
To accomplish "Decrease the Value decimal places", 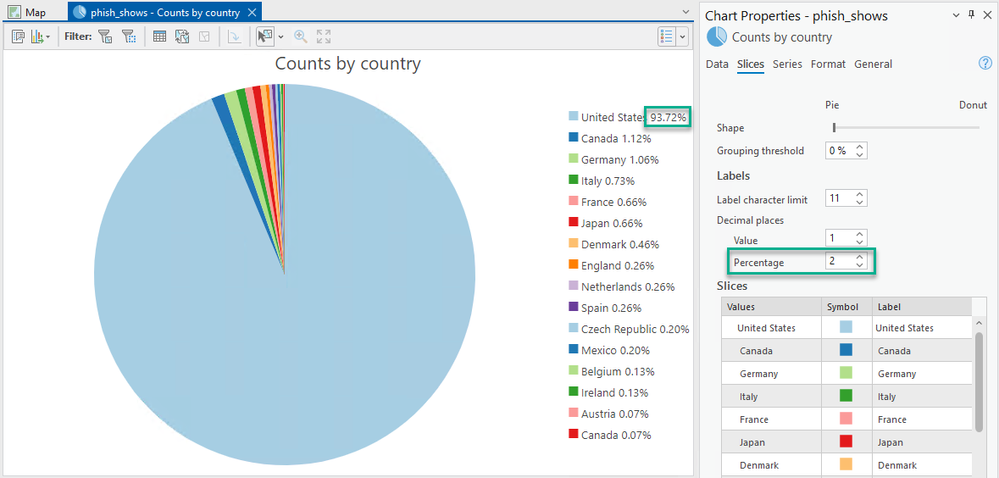I will coord(860,243).
